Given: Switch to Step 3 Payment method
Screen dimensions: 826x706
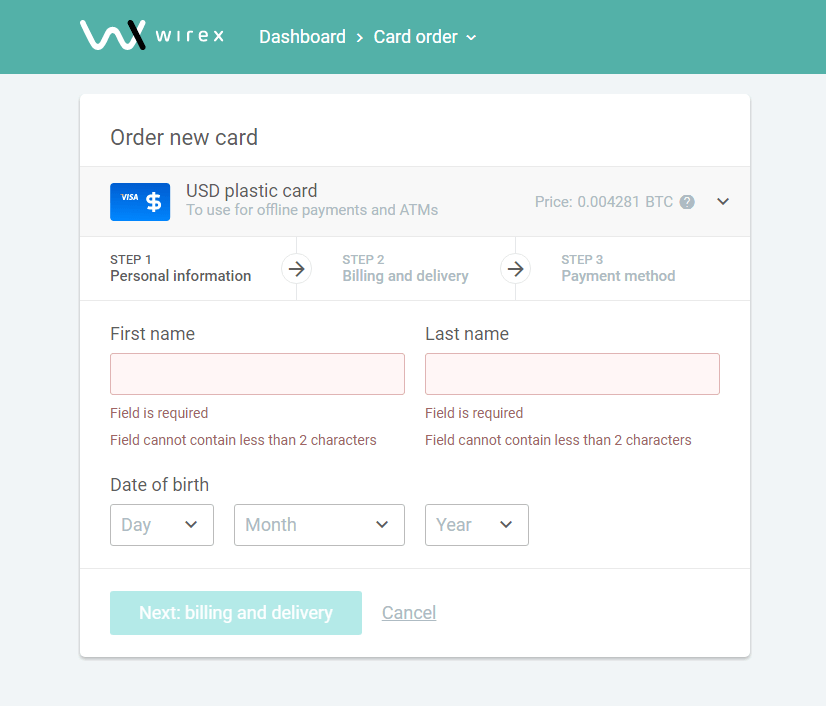Looking at the screenshot, I should coord(618,268).
